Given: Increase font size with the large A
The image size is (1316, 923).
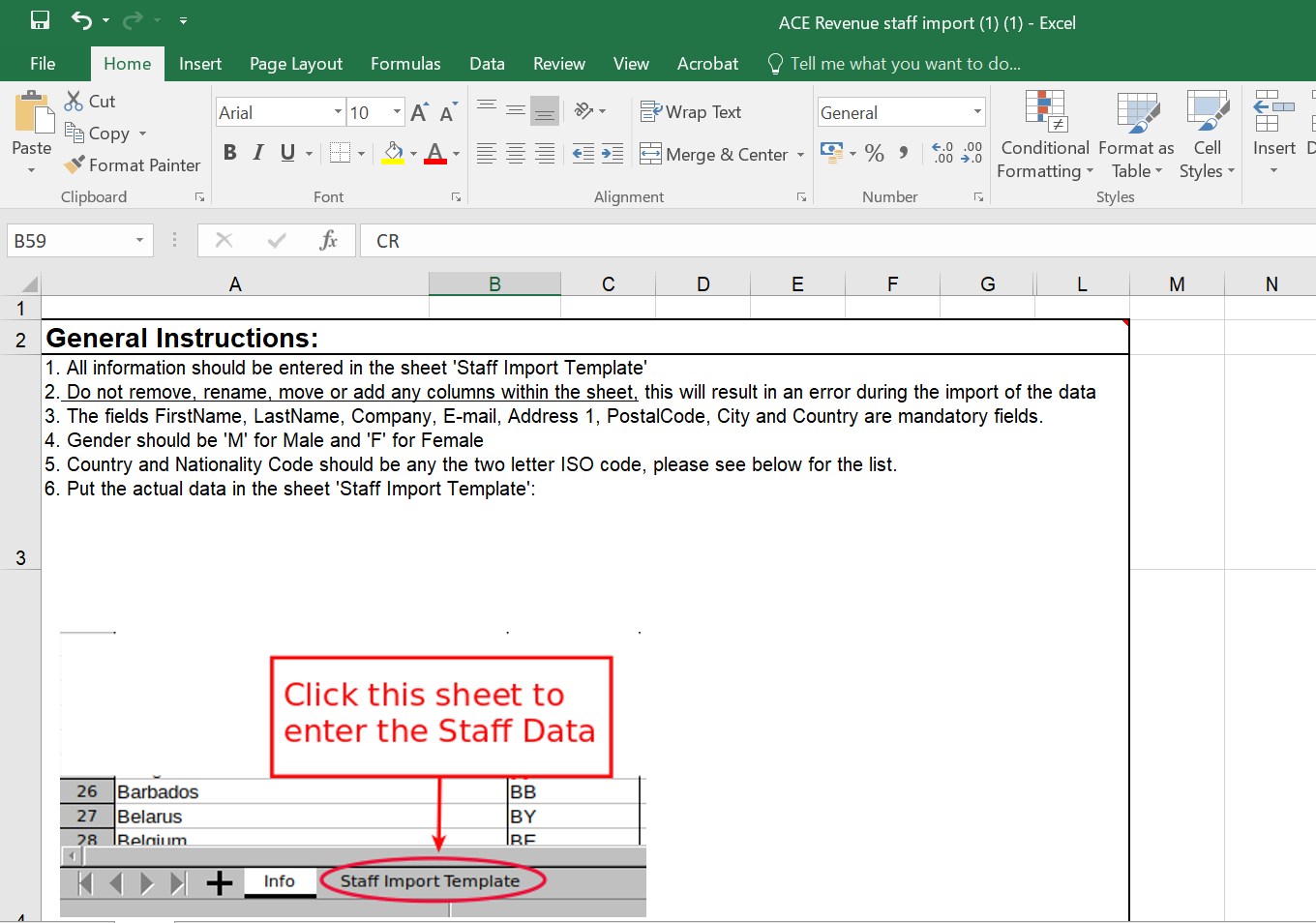Looking at the screenshot, I should pos(419,112).
